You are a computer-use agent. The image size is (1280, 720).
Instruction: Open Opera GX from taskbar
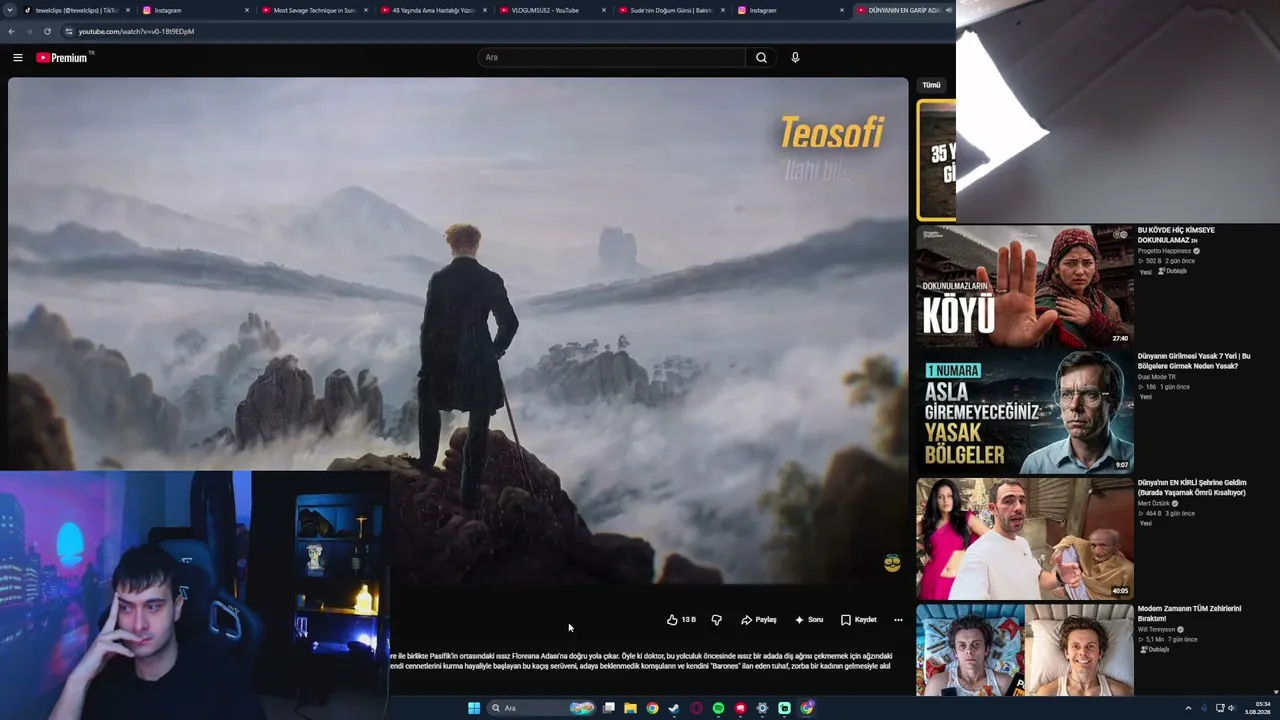point(696,708)
